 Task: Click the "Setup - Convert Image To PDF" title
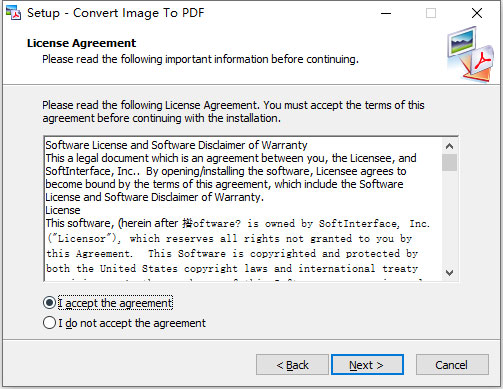click(115, 13)
